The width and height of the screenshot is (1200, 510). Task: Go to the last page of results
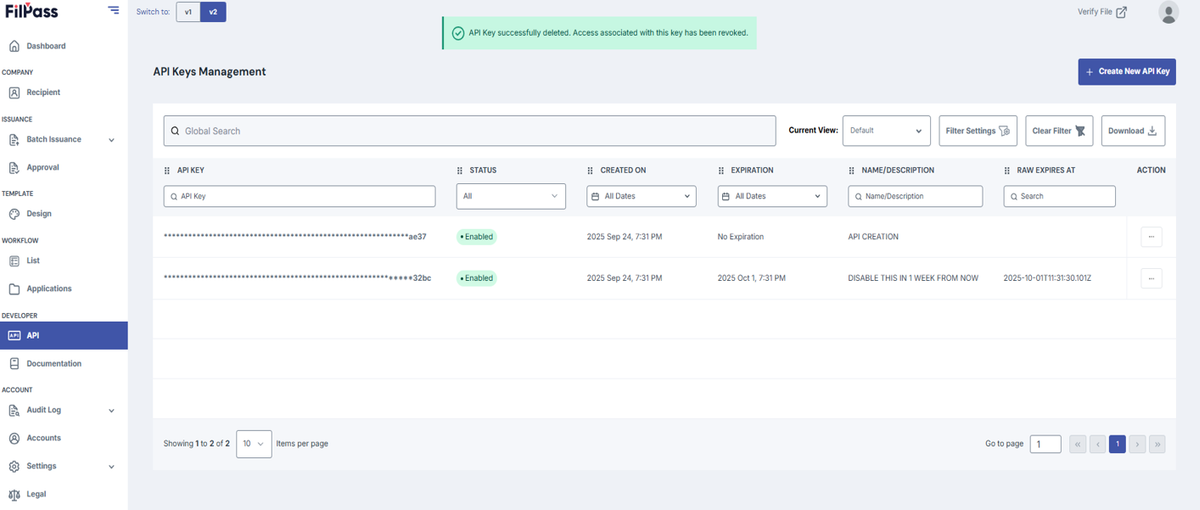[1157, 443]
